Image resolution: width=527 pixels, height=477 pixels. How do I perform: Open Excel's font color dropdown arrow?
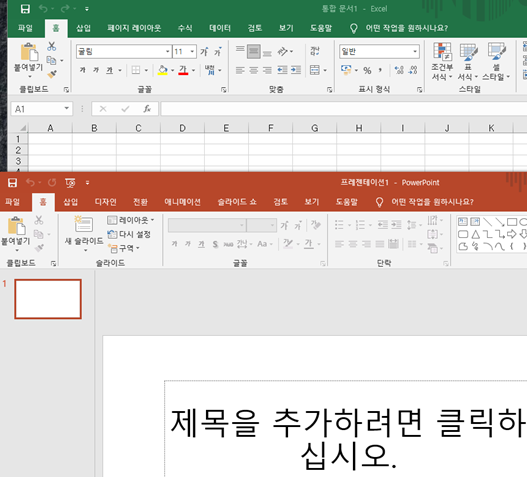(x=193, y=70)
